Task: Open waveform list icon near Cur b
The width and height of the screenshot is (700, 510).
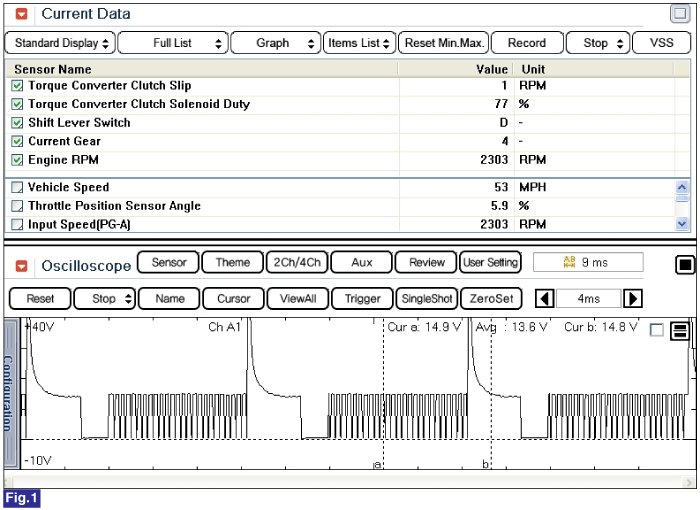Action: click(x=679, y=330)
